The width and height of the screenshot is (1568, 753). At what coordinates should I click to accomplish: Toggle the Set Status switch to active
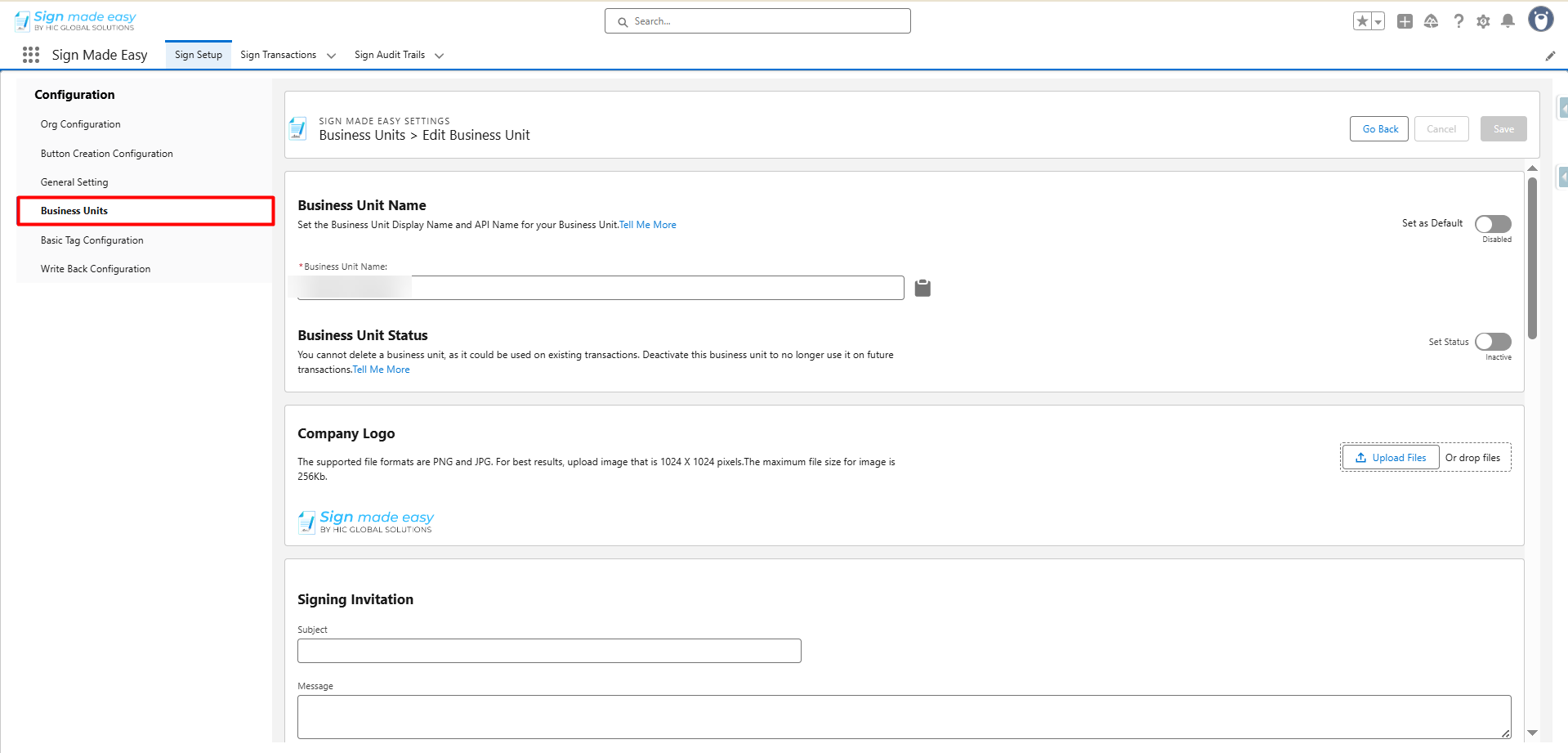[1493, 342]
